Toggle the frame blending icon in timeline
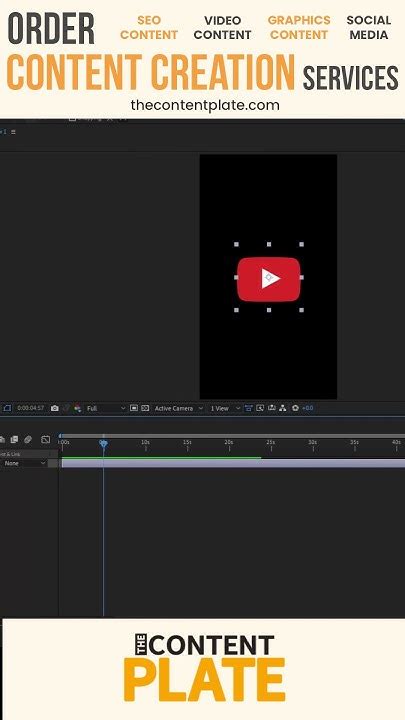The image size is (405, 720). tap(14, 439)
